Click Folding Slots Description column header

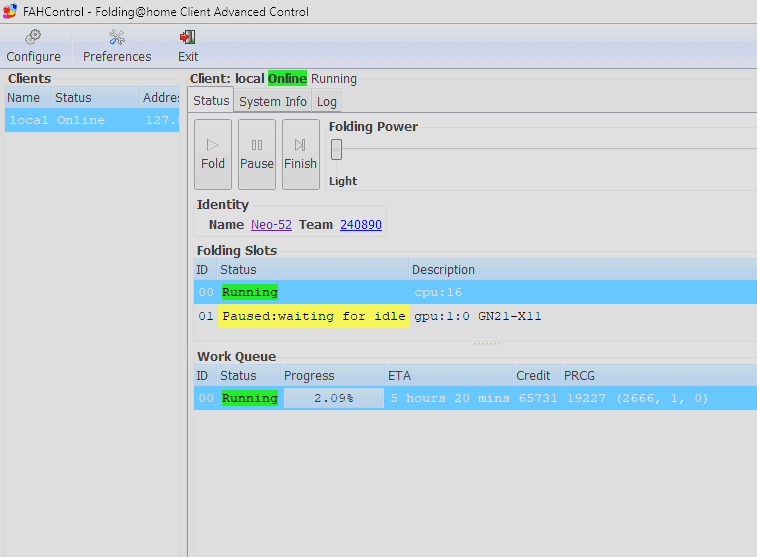coord(583,269)
